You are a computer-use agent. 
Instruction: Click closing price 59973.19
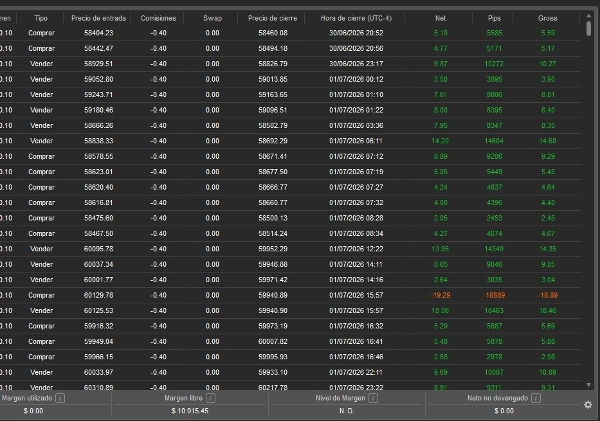(273, 326)
